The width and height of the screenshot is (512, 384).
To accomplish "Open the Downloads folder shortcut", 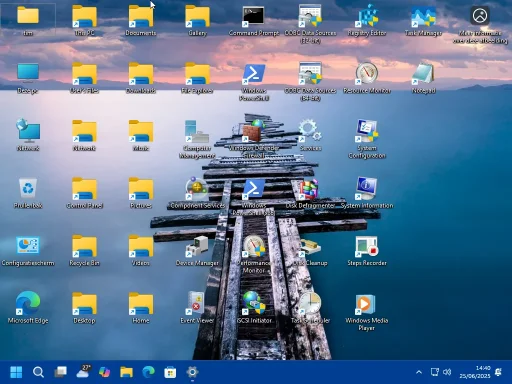I will (141, 77).
